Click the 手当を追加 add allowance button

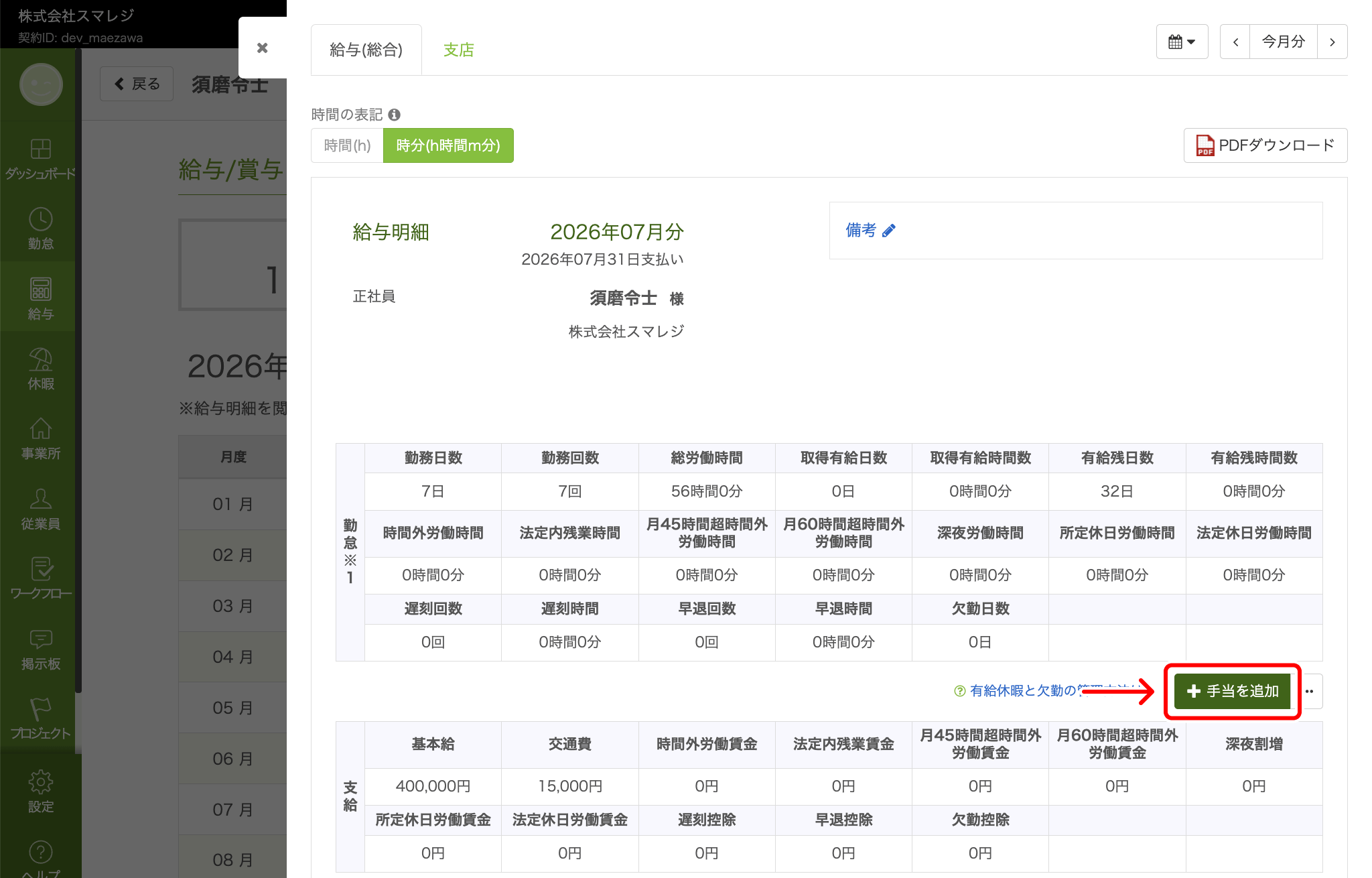click(x=1233, y=691)
